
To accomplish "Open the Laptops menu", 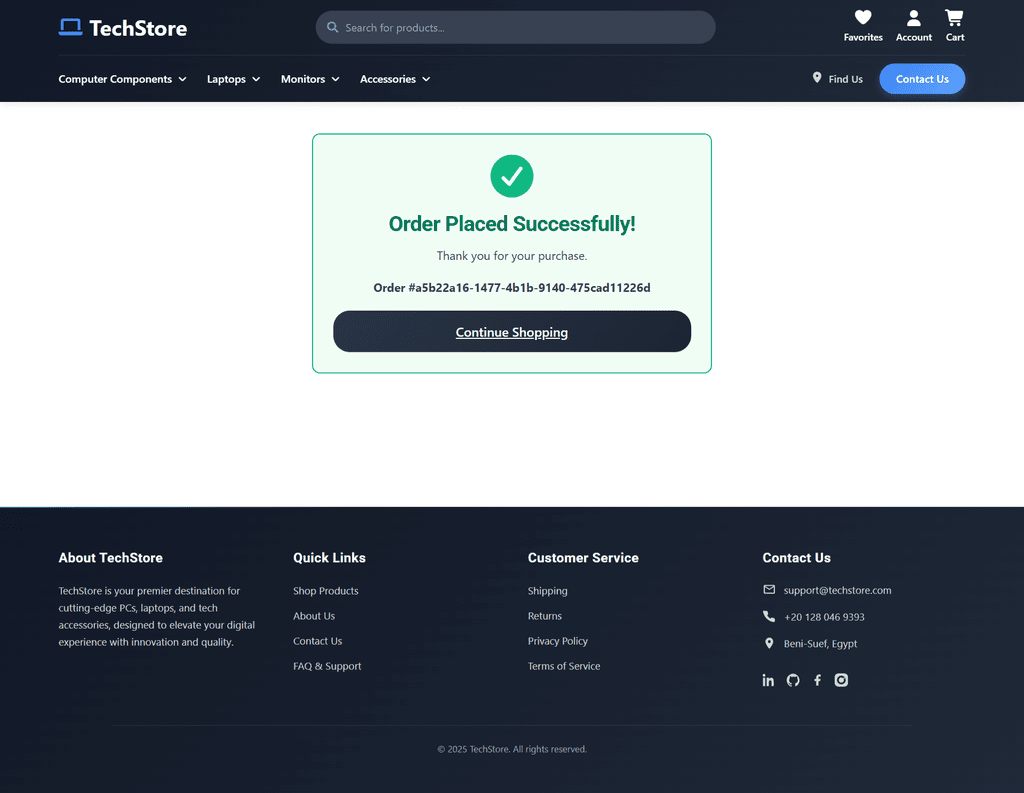I will pos(234,79).
